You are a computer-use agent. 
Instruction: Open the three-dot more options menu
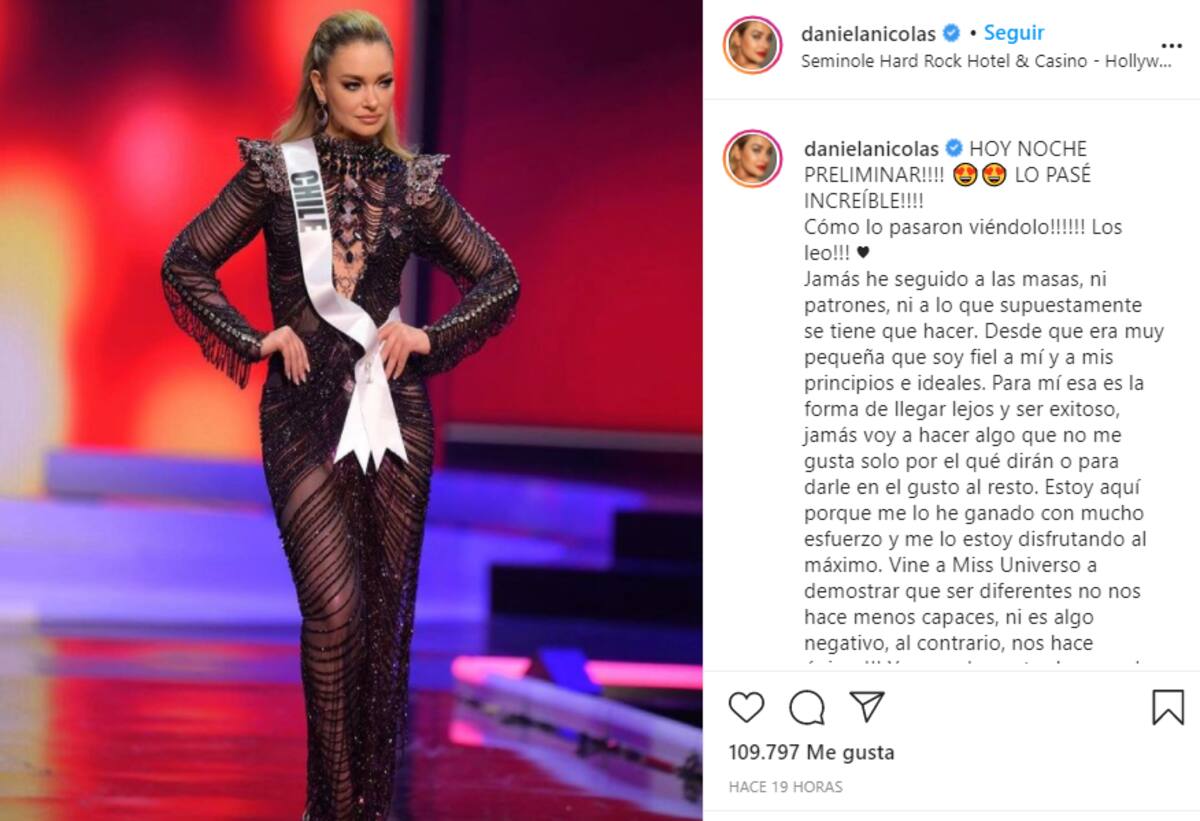click(x=1172, y=46)
